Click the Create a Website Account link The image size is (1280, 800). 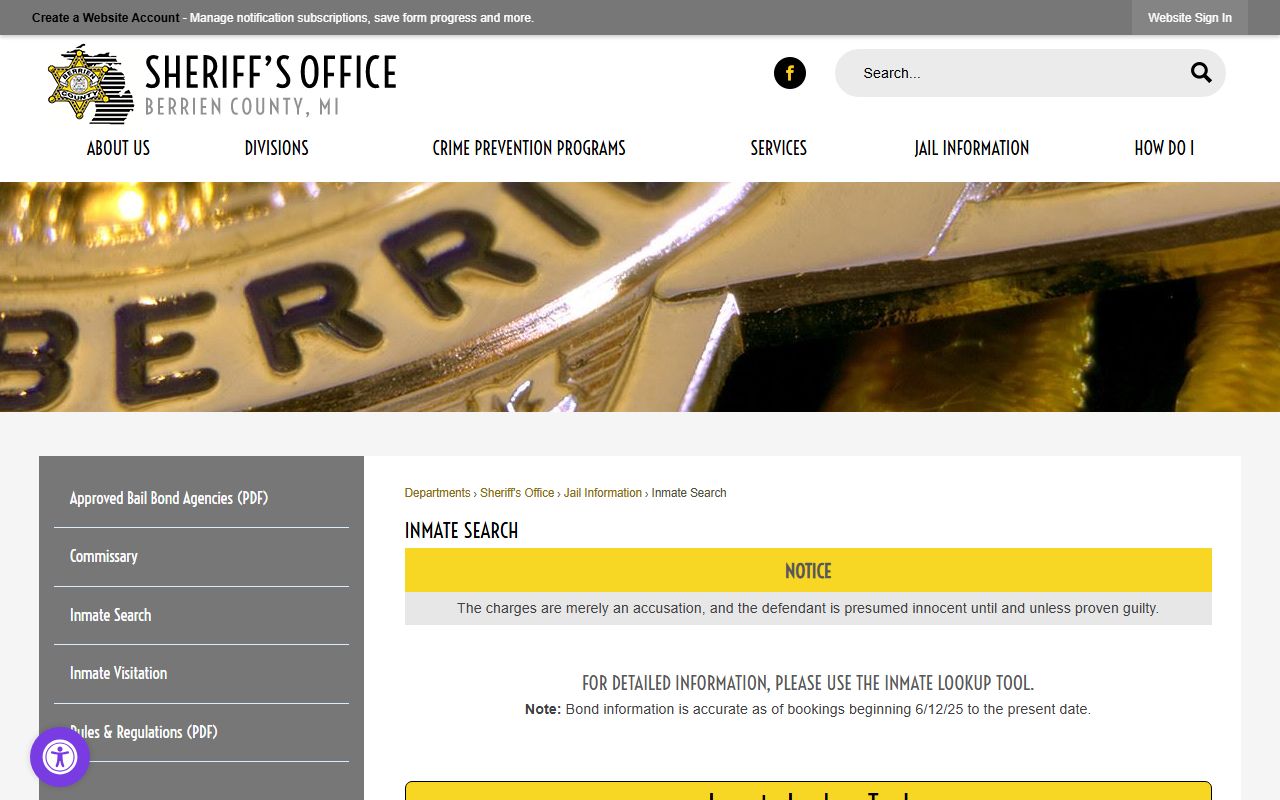106,18
